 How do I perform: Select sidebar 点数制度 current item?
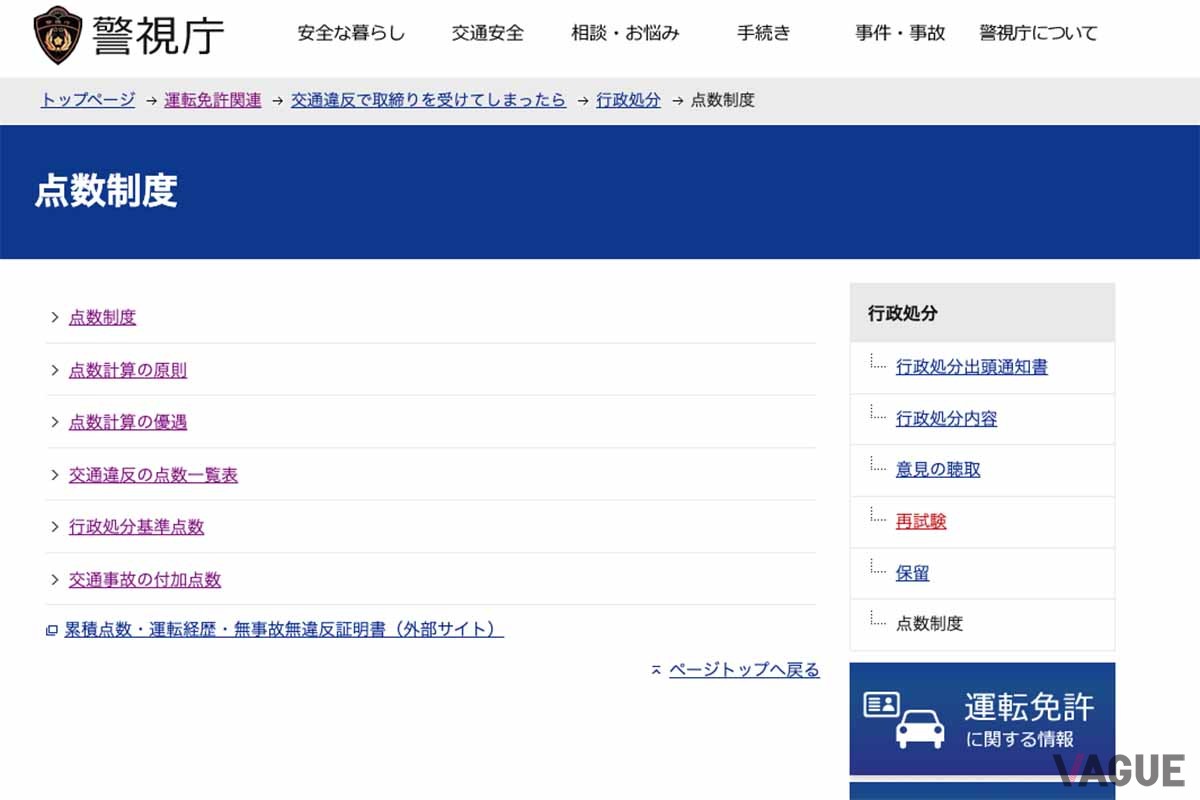point(929,624)
